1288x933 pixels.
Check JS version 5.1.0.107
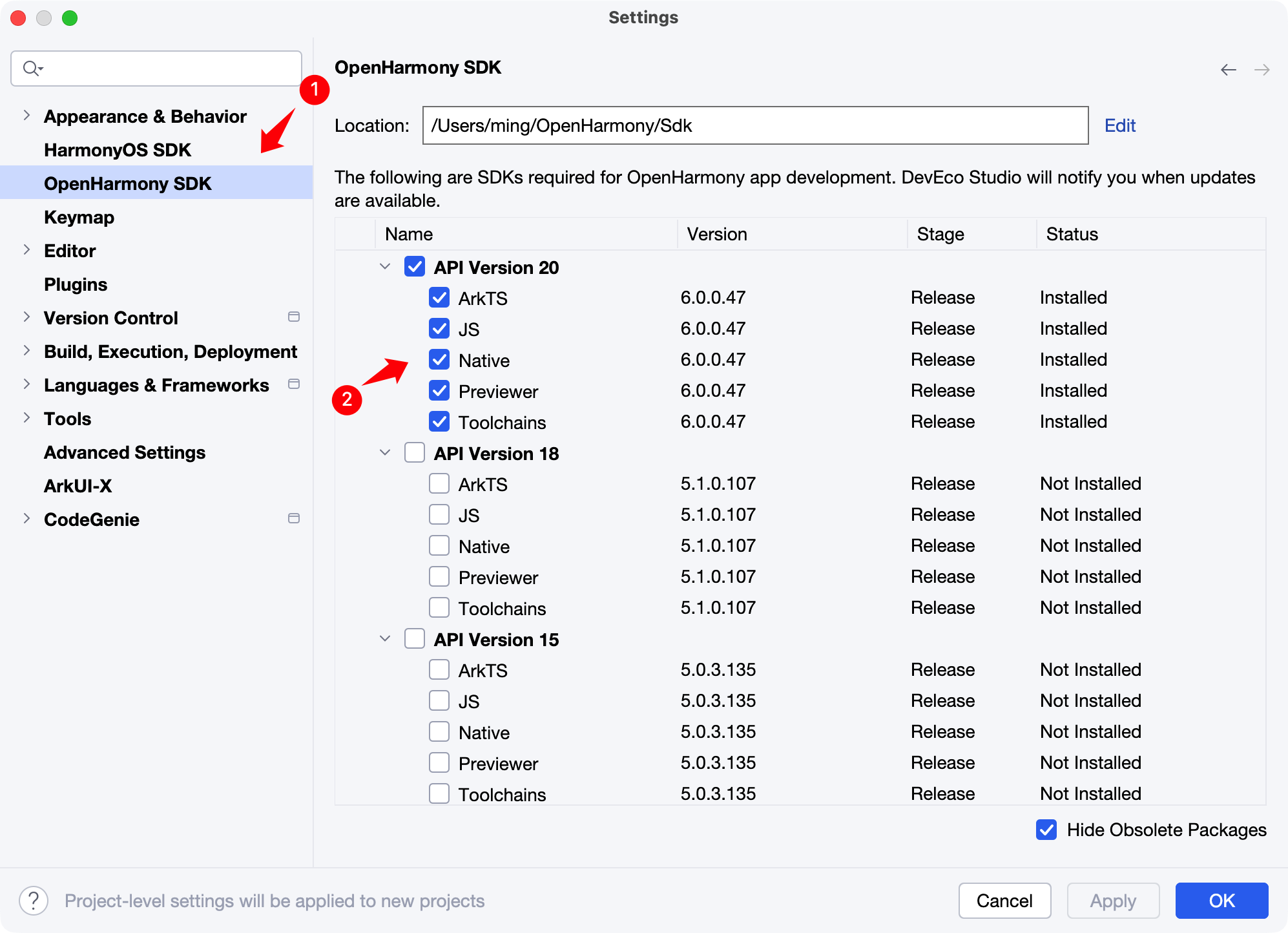point(439,514)
